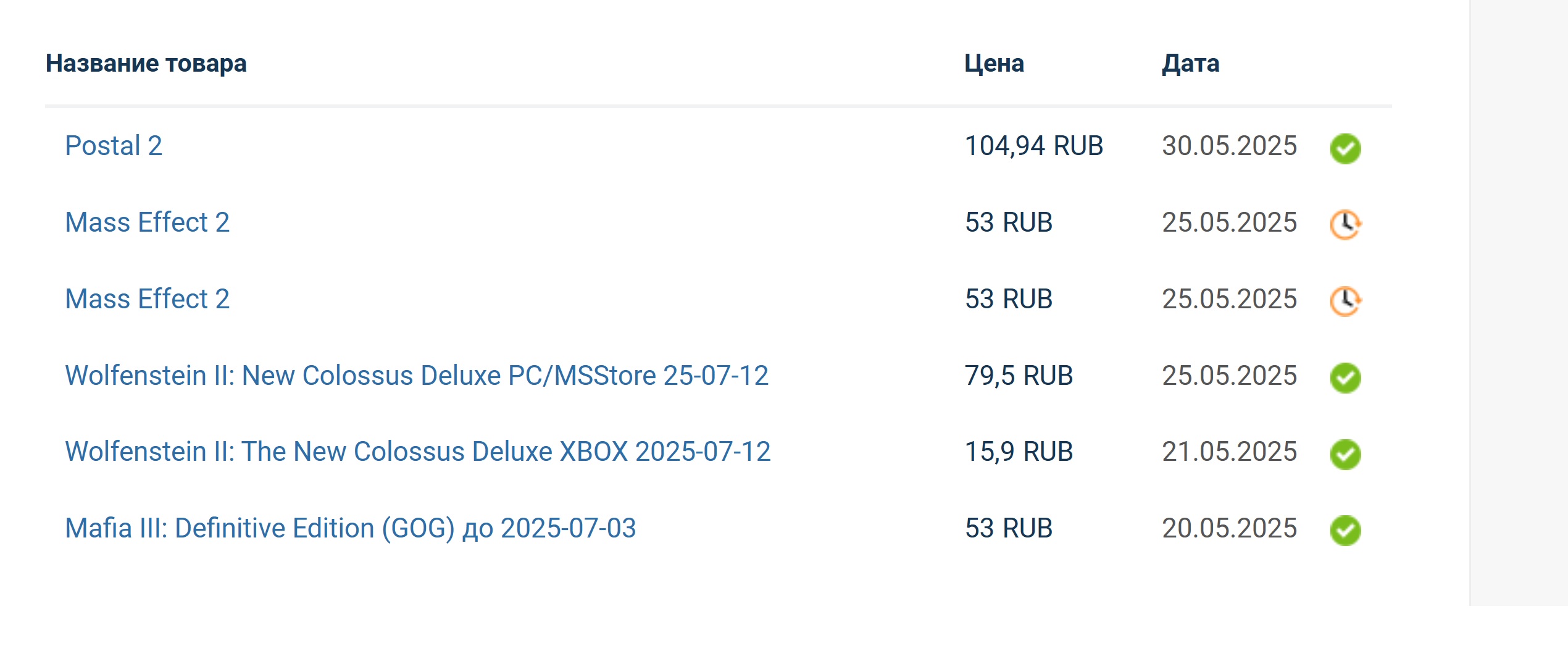Click pending clock icon on second Mass Effect 2
Image resolution: width=1568 pixels, height=653 pixels.
pyautogui.click(x=1345, y=301)
